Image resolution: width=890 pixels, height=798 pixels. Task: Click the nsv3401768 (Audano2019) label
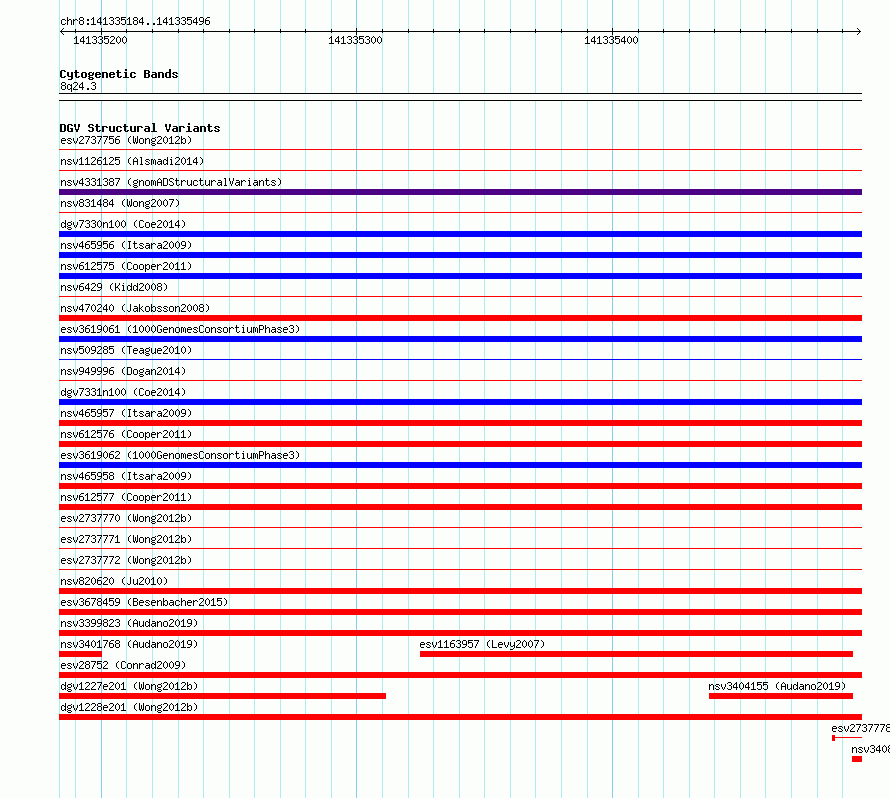tap(129, 644)
